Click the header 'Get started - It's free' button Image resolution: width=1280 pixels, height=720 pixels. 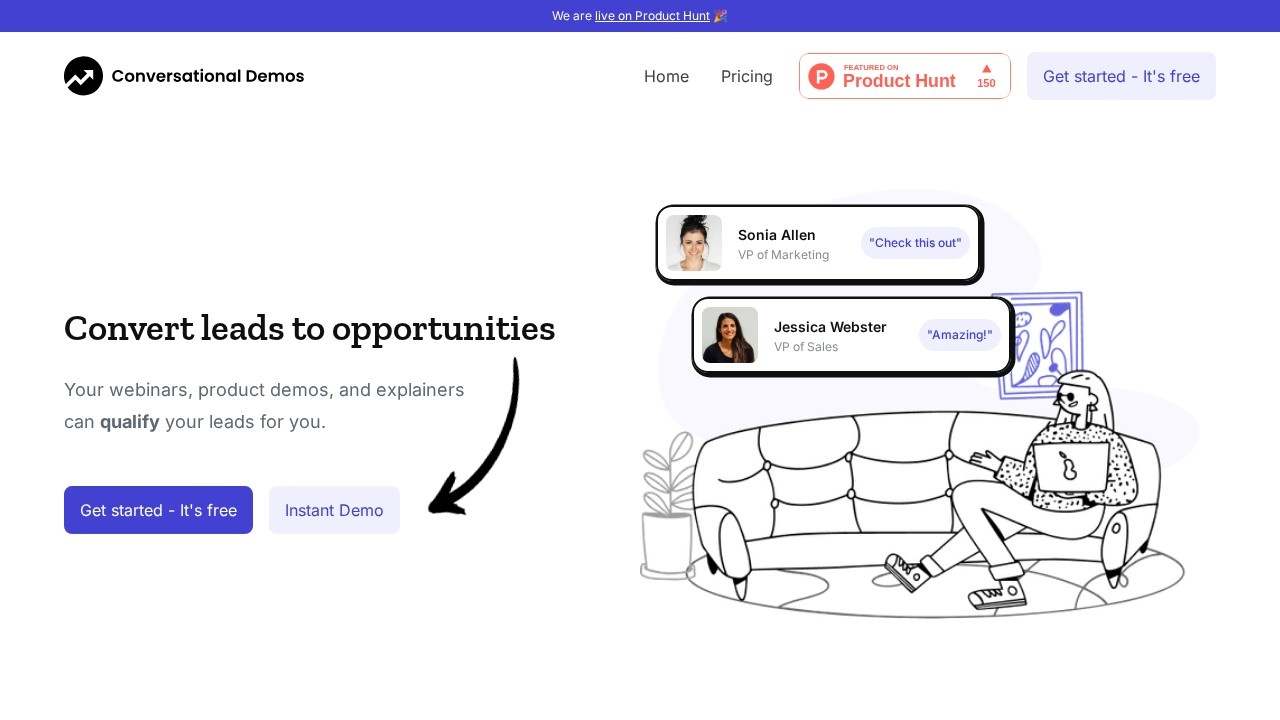coord(1121,76)
